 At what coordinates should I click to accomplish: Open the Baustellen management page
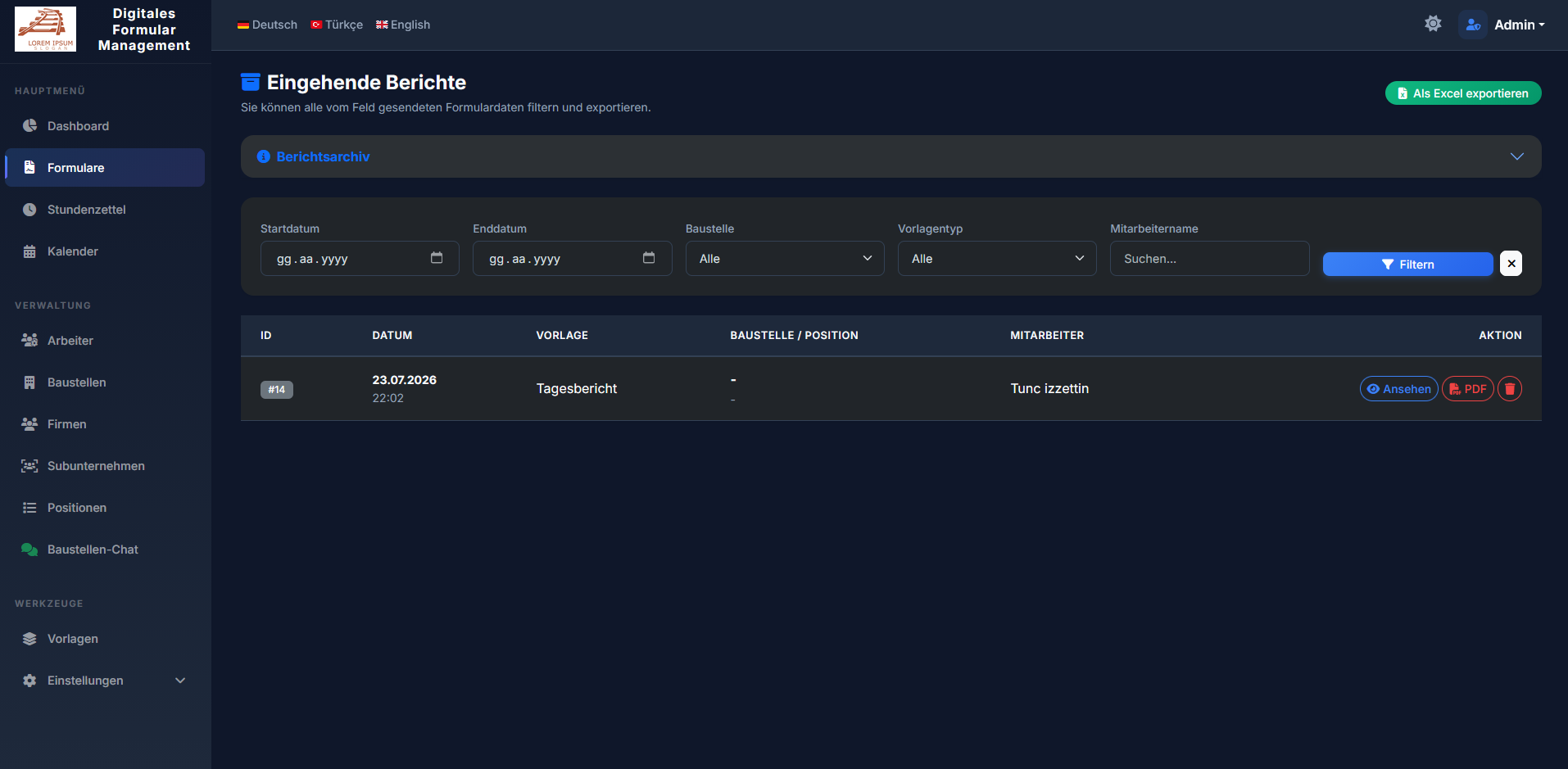click(x=105, y=382)
